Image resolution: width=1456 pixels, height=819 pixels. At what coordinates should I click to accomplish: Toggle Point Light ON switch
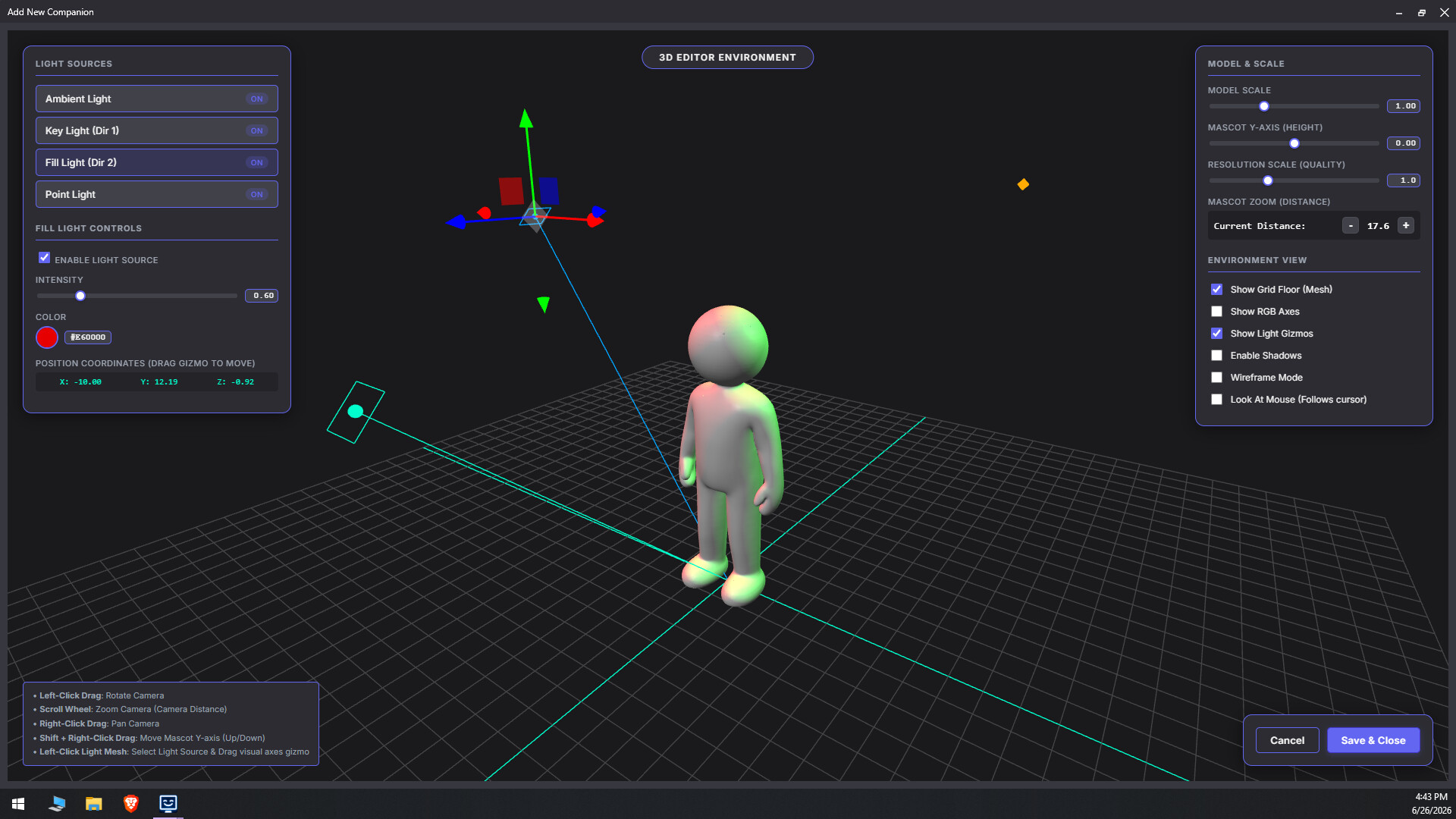(x=257, y=195)
